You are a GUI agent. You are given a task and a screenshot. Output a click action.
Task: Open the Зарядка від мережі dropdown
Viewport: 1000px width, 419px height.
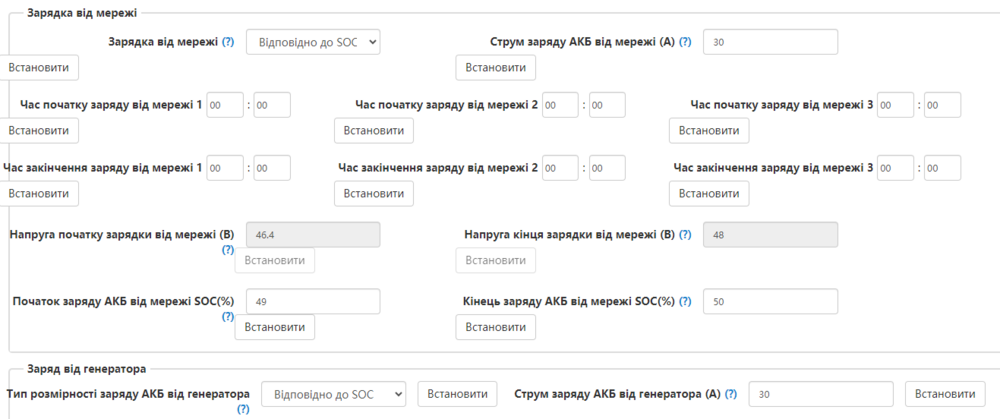click(313, 42)
